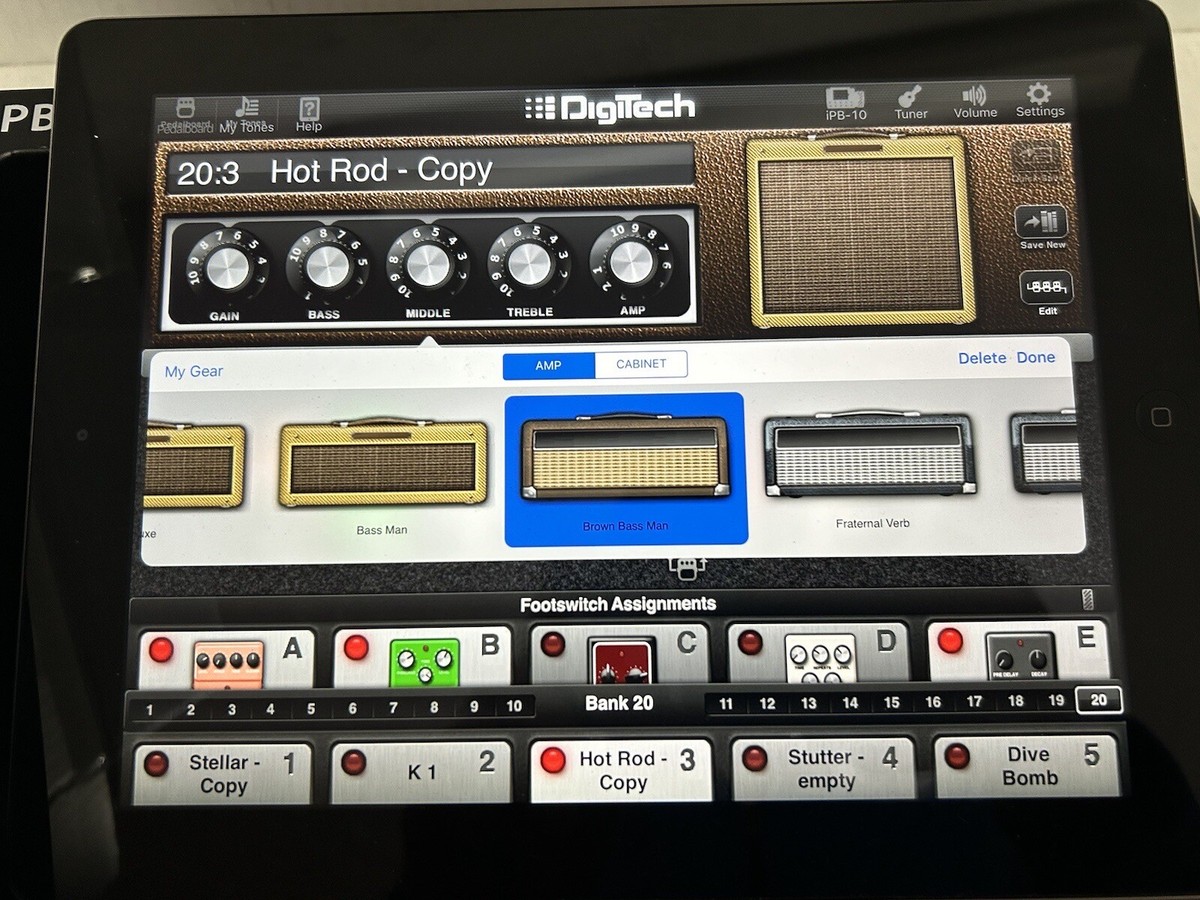Select bank 10
1200x900 pixels.
(514, 706)
